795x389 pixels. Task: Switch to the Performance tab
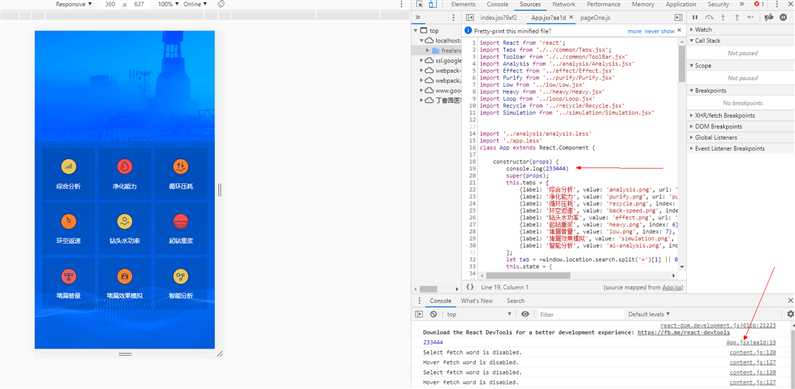[604, 4]
